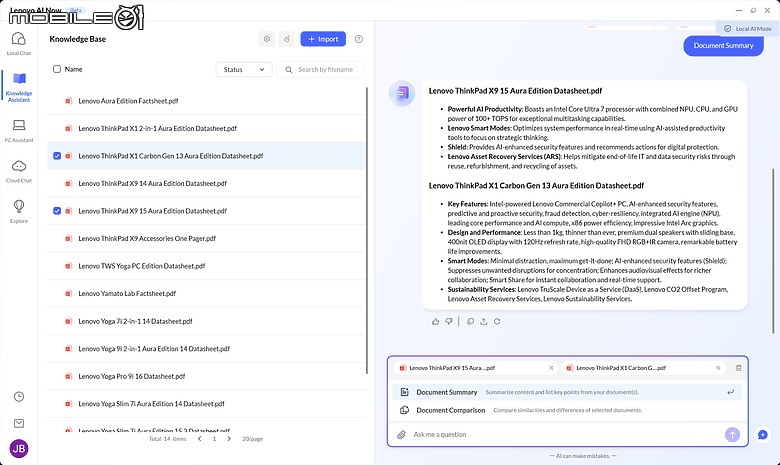Open the Status dropdown filter
This screenshot has width=780, height=465.
click(x=244, y=70)
